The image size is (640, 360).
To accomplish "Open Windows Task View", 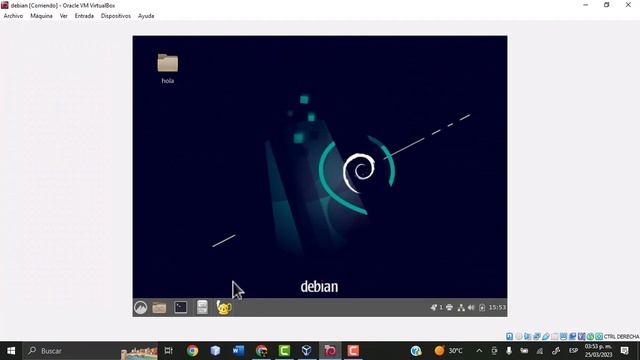I will coord(168,351).
